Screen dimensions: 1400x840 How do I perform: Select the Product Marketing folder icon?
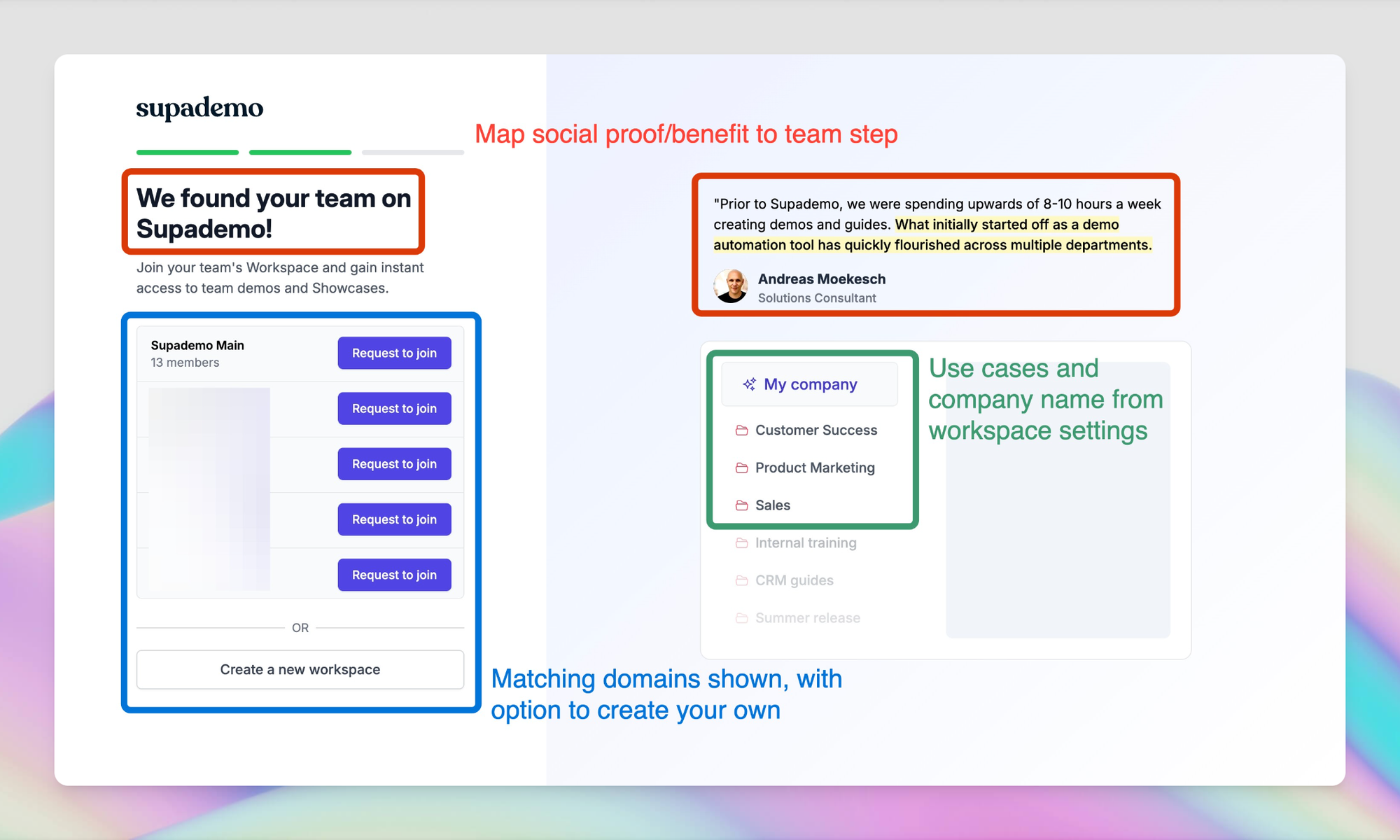[x=742, y=468]
